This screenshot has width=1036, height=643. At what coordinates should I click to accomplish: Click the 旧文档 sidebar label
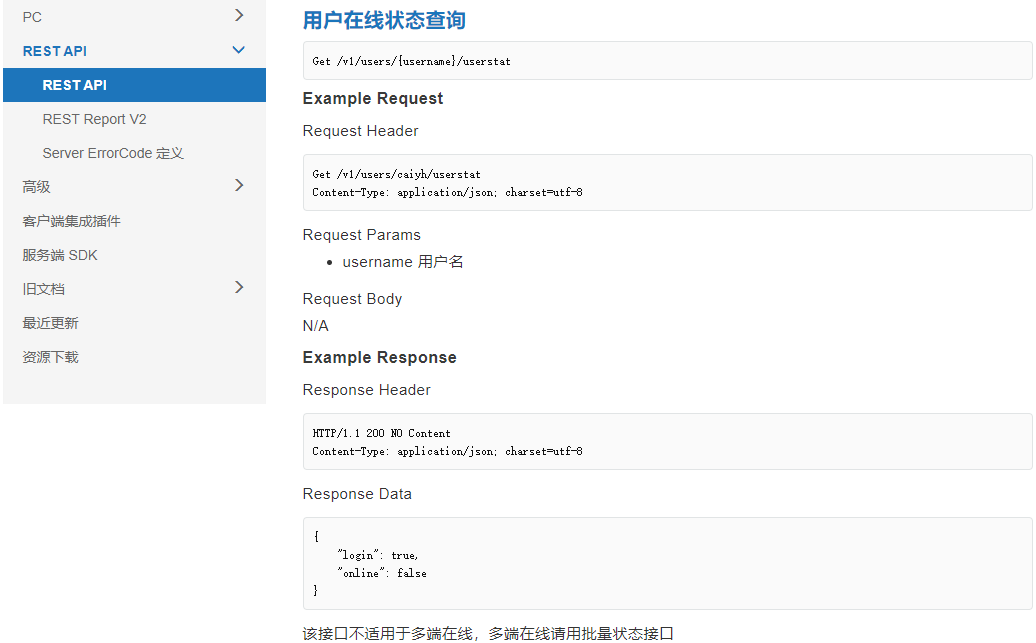click(43, 289)
